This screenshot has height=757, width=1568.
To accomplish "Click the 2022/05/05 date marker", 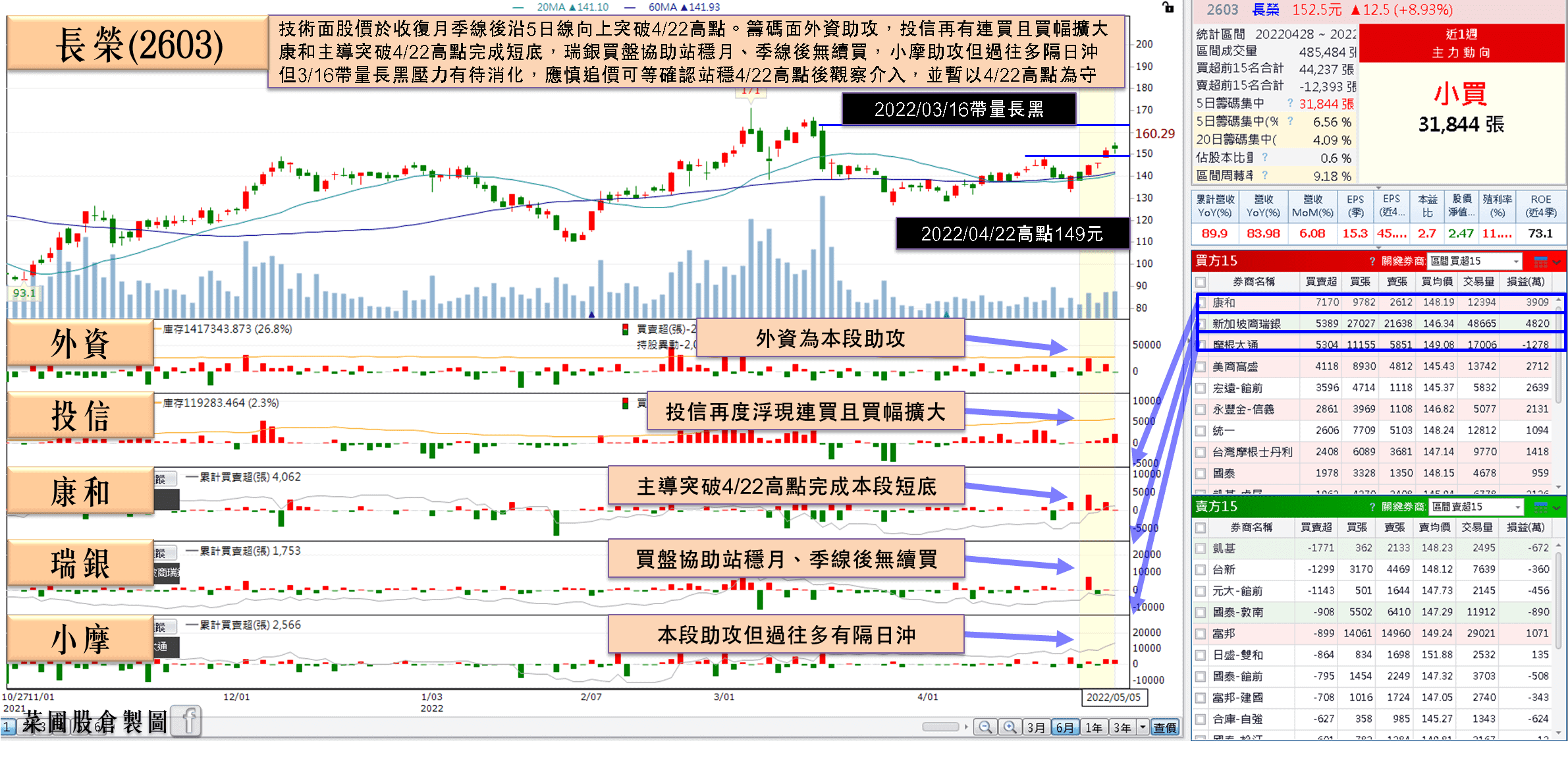I will (x=1114, y=697).
